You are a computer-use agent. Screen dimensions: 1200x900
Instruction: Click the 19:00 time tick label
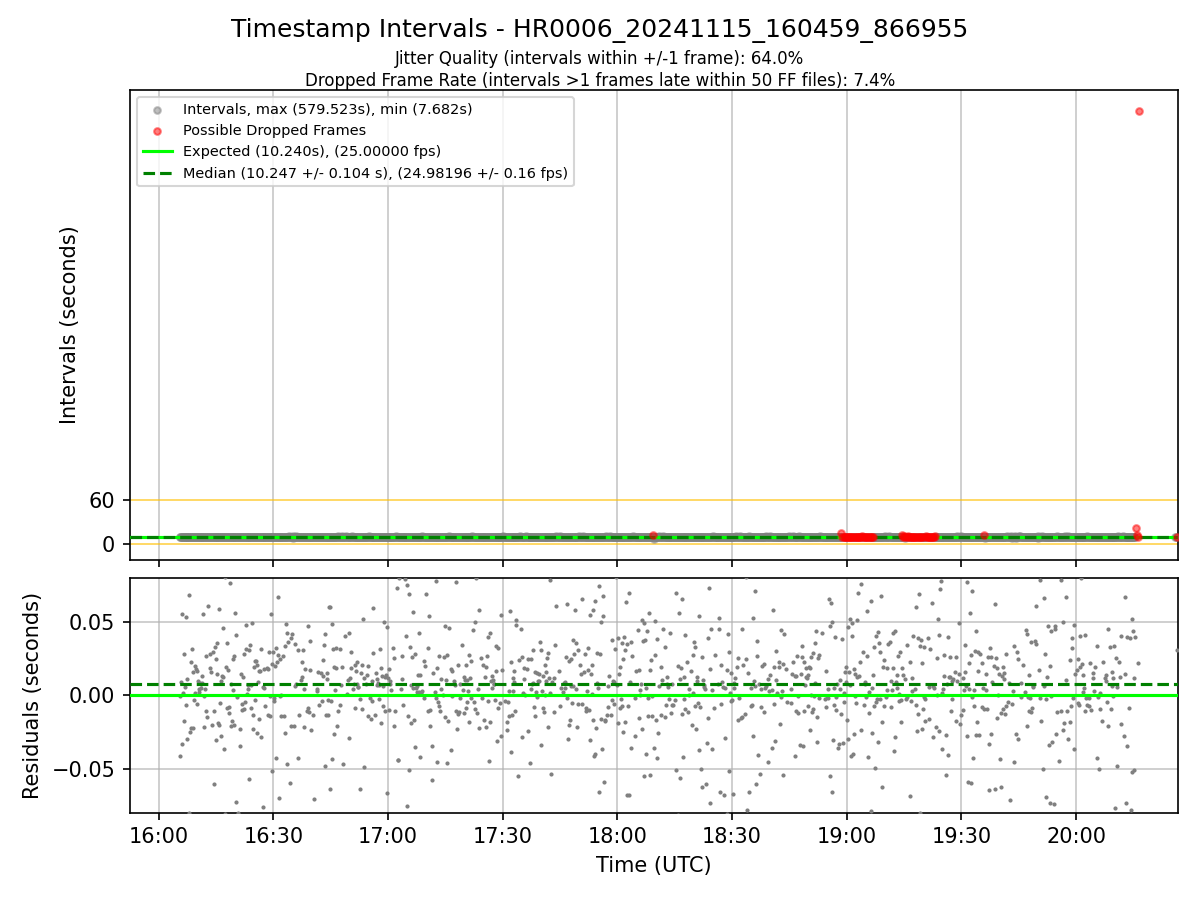847,834
